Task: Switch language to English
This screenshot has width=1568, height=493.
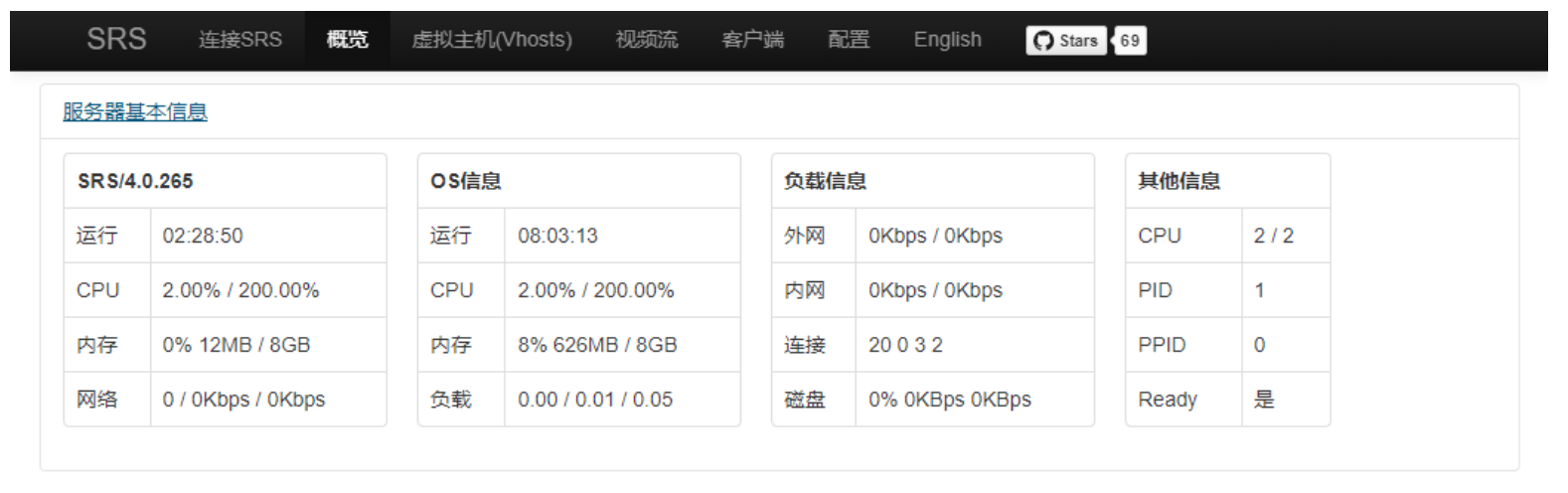Action: (947, 40)
